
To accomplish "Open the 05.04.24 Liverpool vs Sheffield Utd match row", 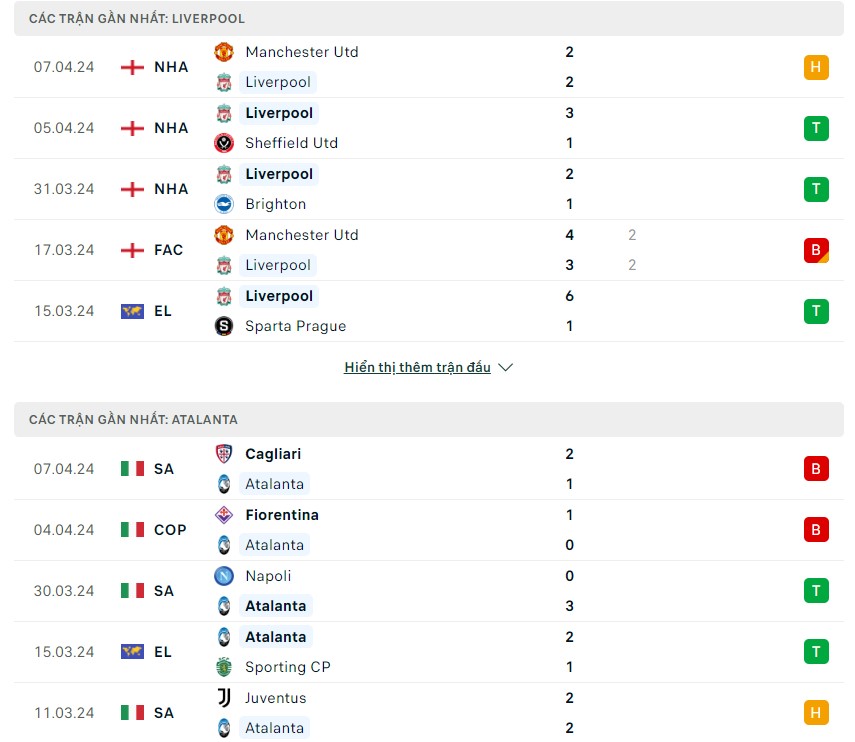I will tap(420, 128).
